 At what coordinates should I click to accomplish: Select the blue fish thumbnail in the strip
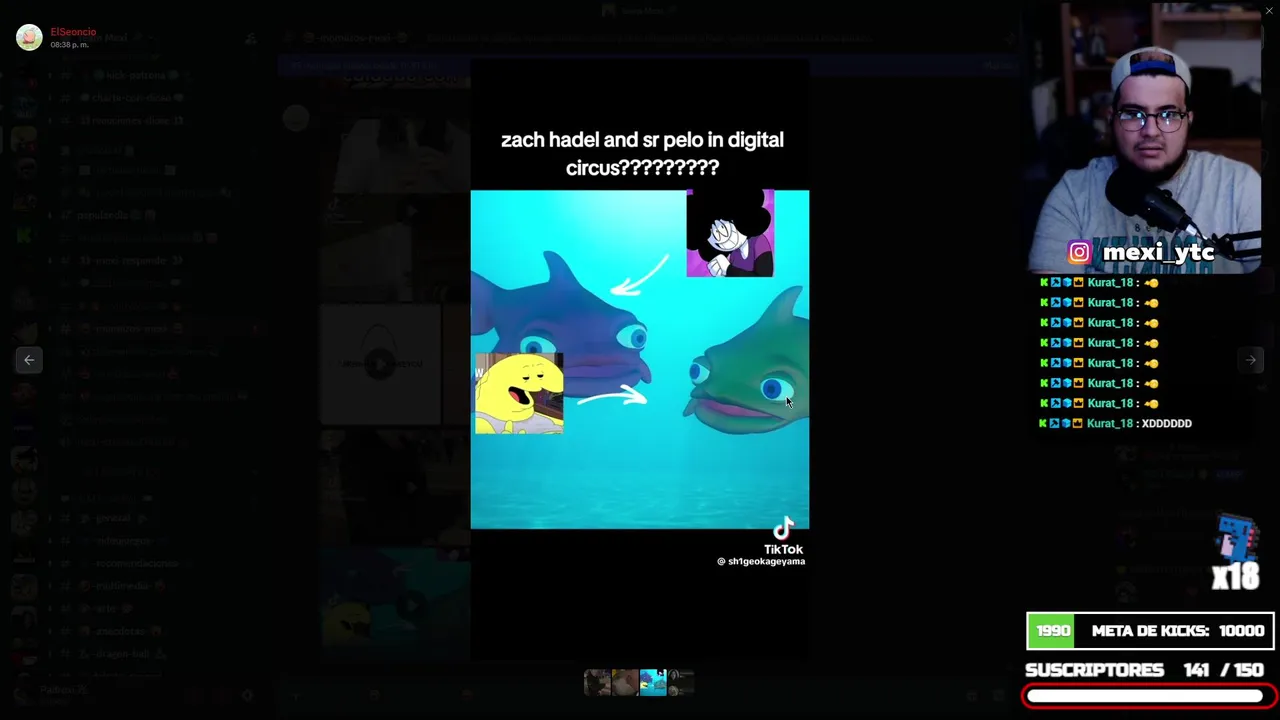[653, 682]
